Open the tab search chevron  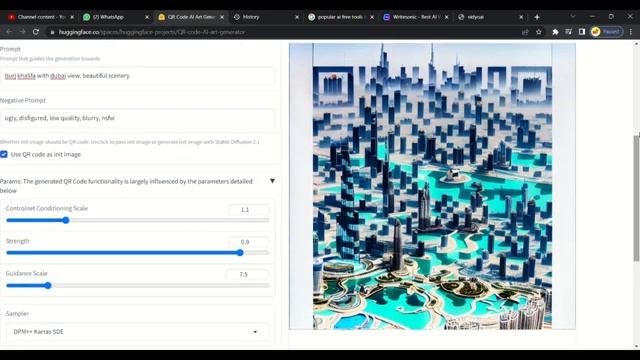tap(573, 17)
